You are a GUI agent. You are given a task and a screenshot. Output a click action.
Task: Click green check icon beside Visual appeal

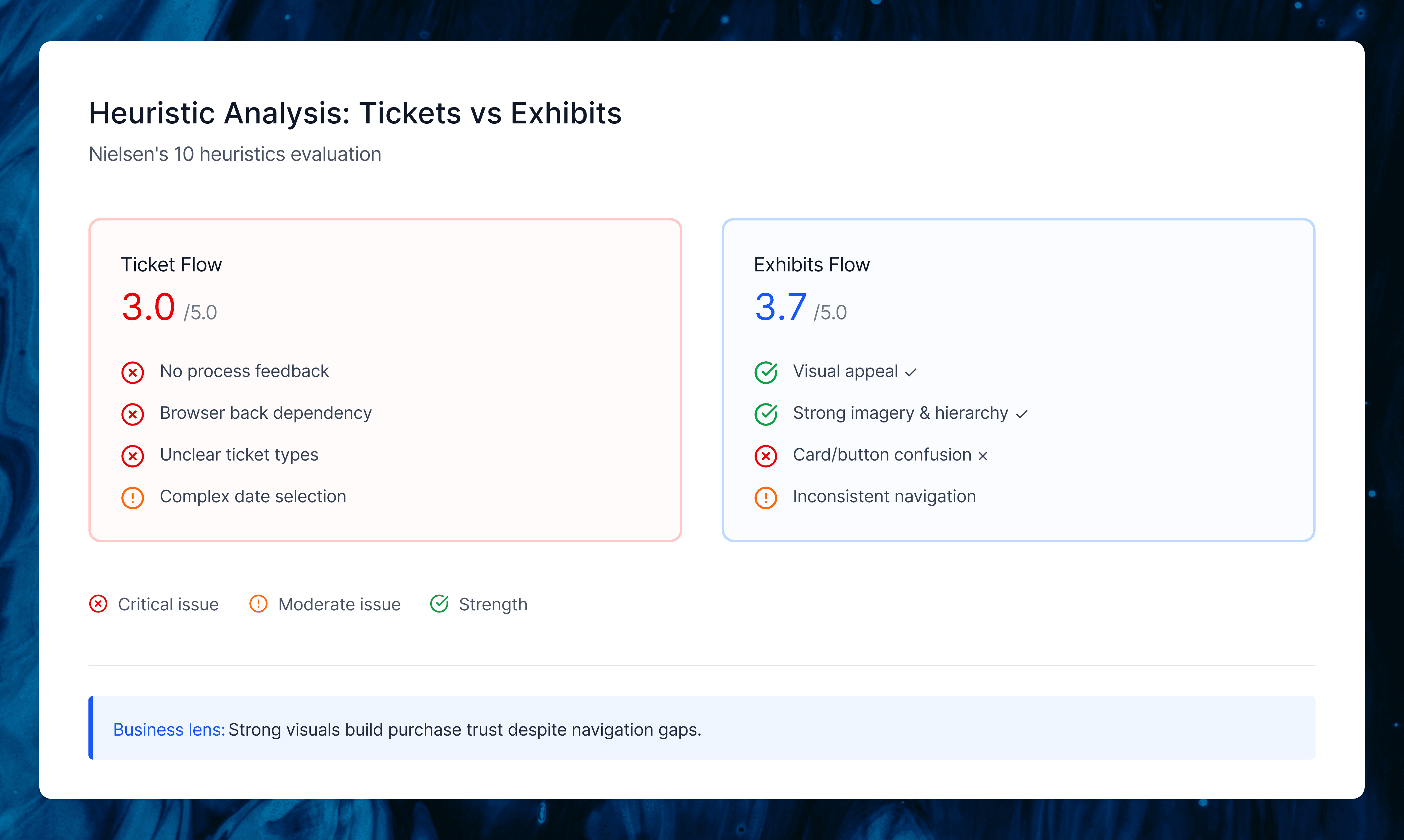click(765, 372)
